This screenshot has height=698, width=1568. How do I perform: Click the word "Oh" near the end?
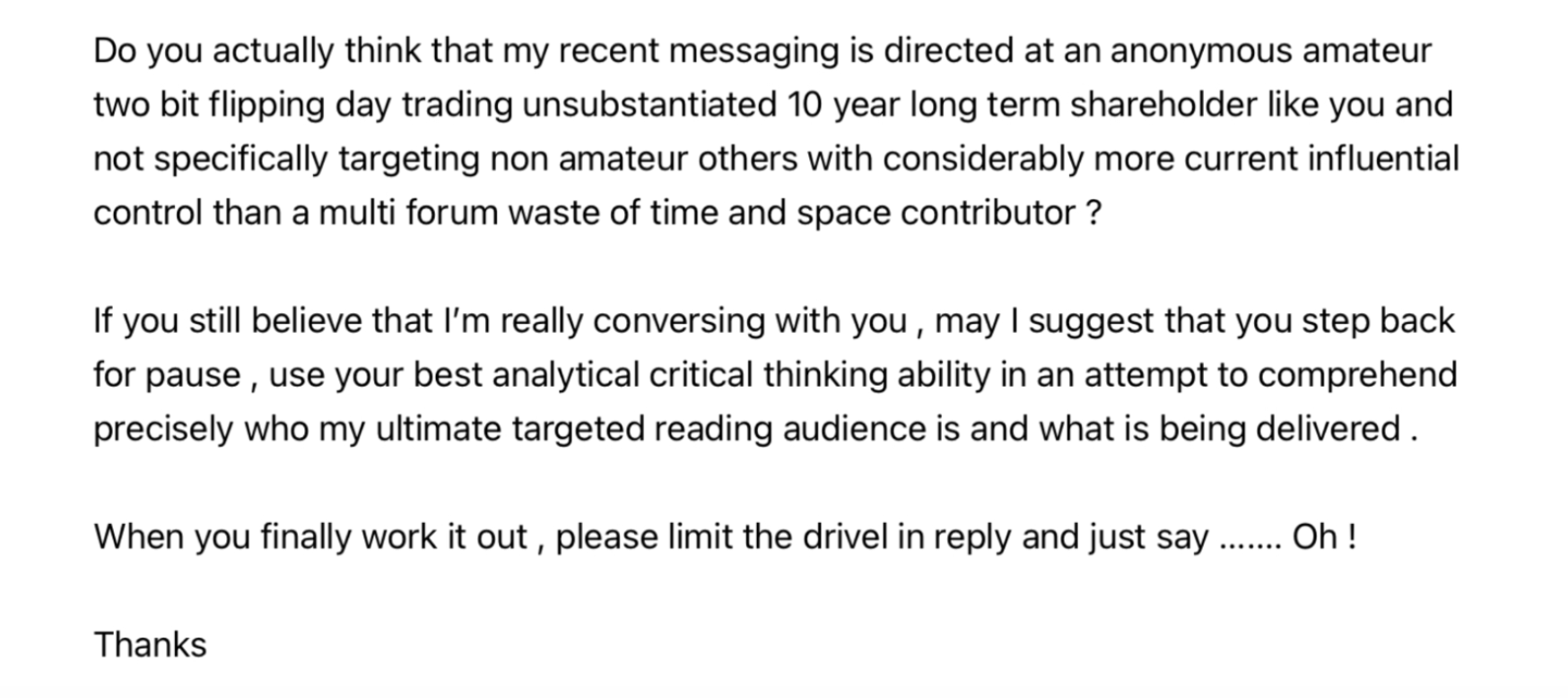tap(1314, 537)
